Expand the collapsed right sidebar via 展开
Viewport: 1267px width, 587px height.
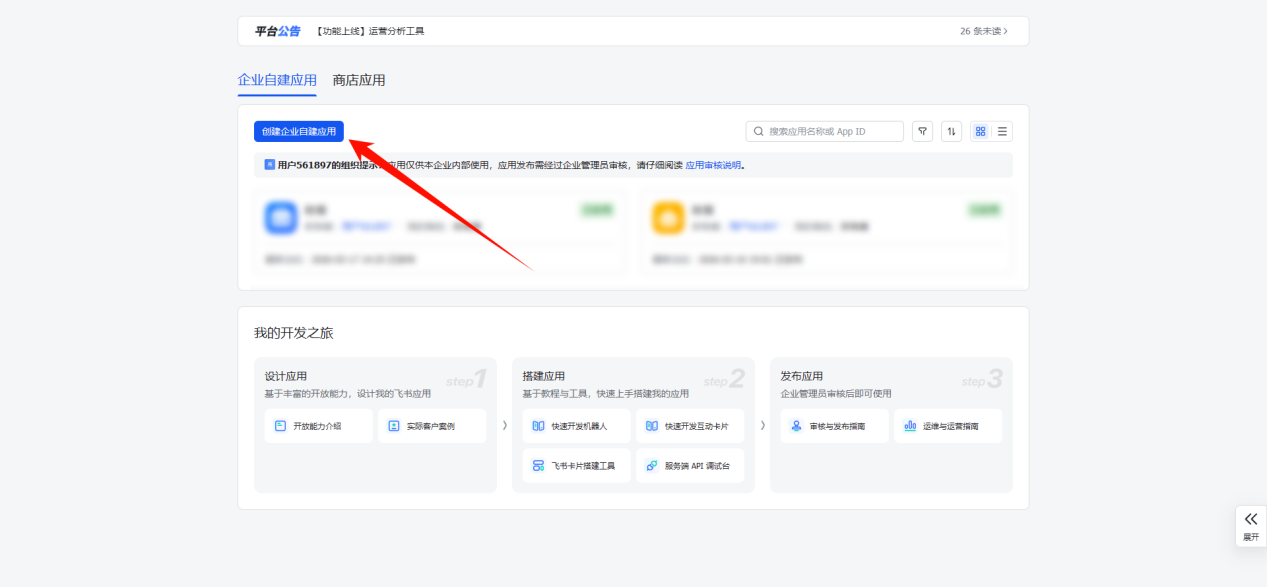pyautogui.click(x=1250, y=524)
